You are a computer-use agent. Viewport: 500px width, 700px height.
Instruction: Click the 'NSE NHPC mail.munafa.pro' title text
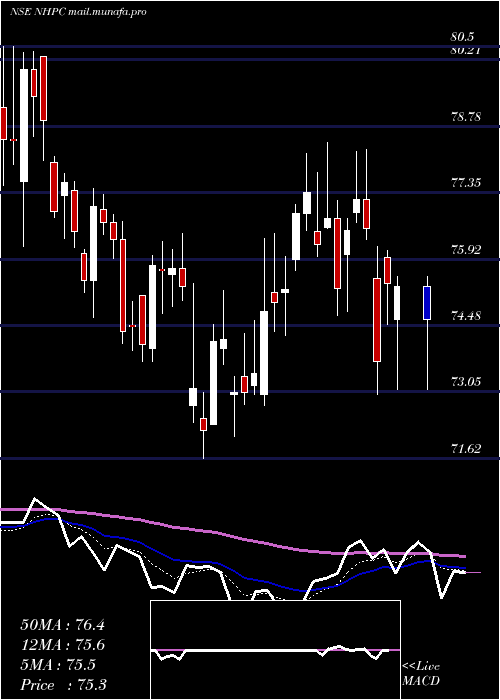click(79, 12)
